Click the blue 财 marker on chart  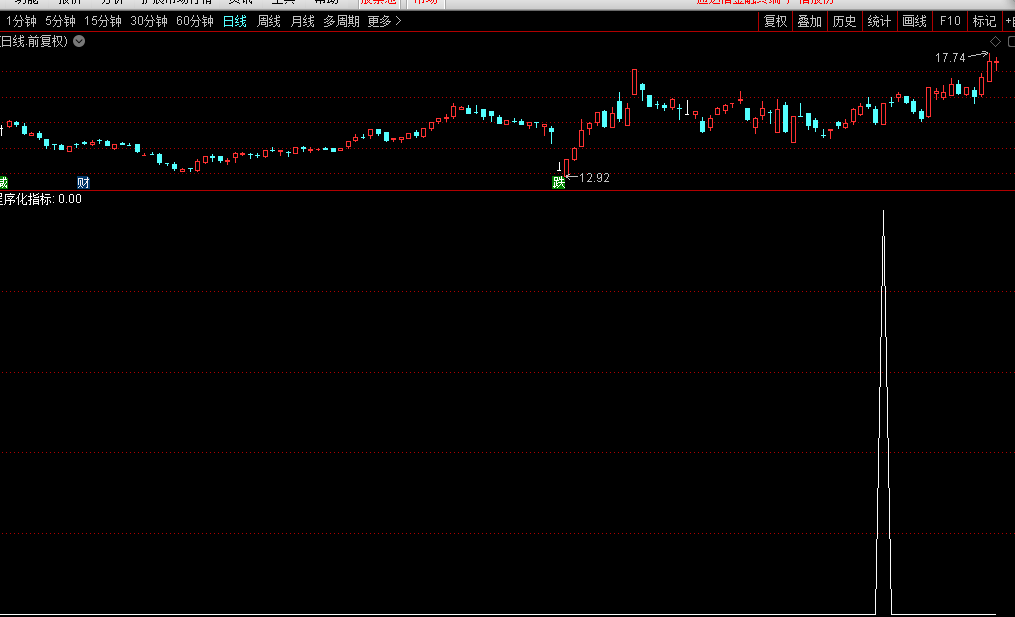[84, 182]
